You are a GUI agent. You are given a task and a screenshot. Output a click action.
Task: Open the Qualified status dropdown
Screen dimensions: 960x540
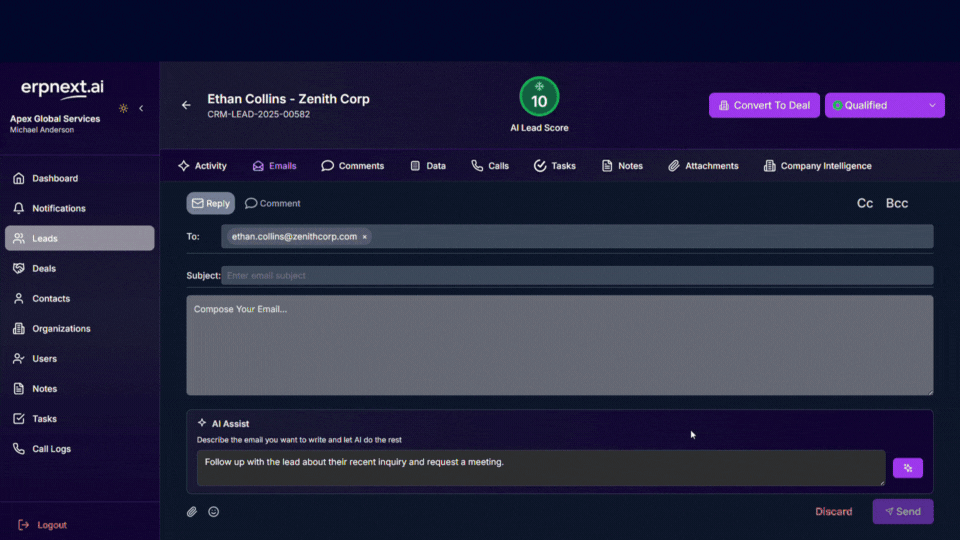pyautogui.click(x=884, y=105)
